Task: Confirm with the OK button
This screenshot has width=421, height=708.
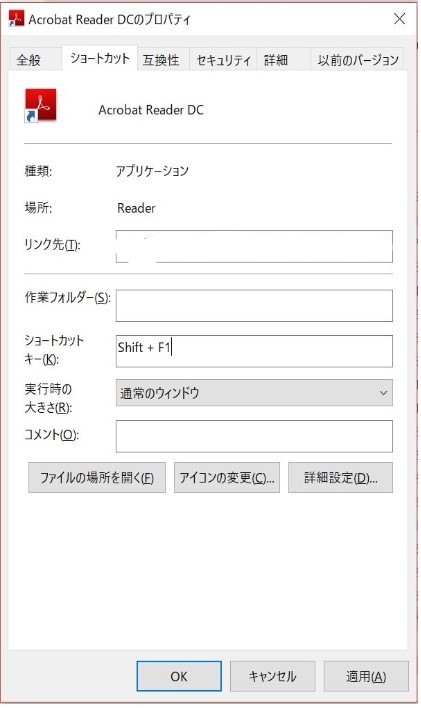Action: tap(179, 676)
